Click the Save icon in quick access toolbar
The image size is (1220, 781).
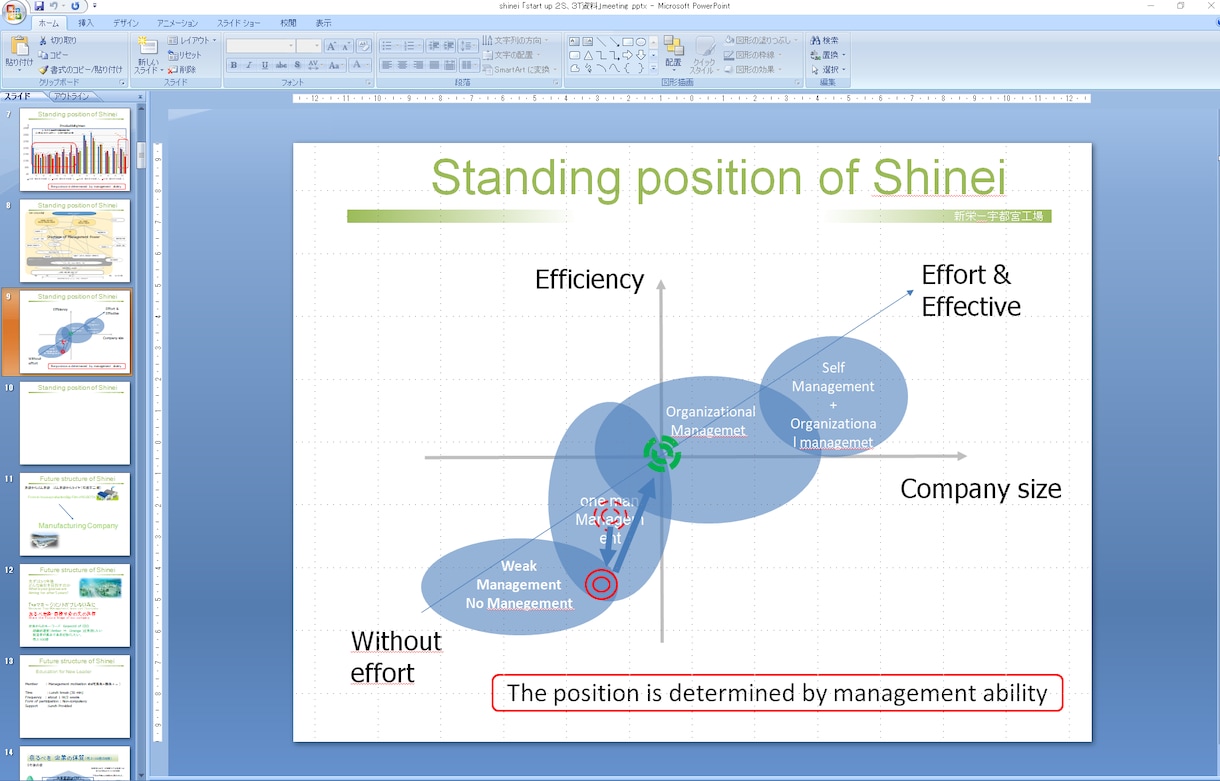coord(39,6)
